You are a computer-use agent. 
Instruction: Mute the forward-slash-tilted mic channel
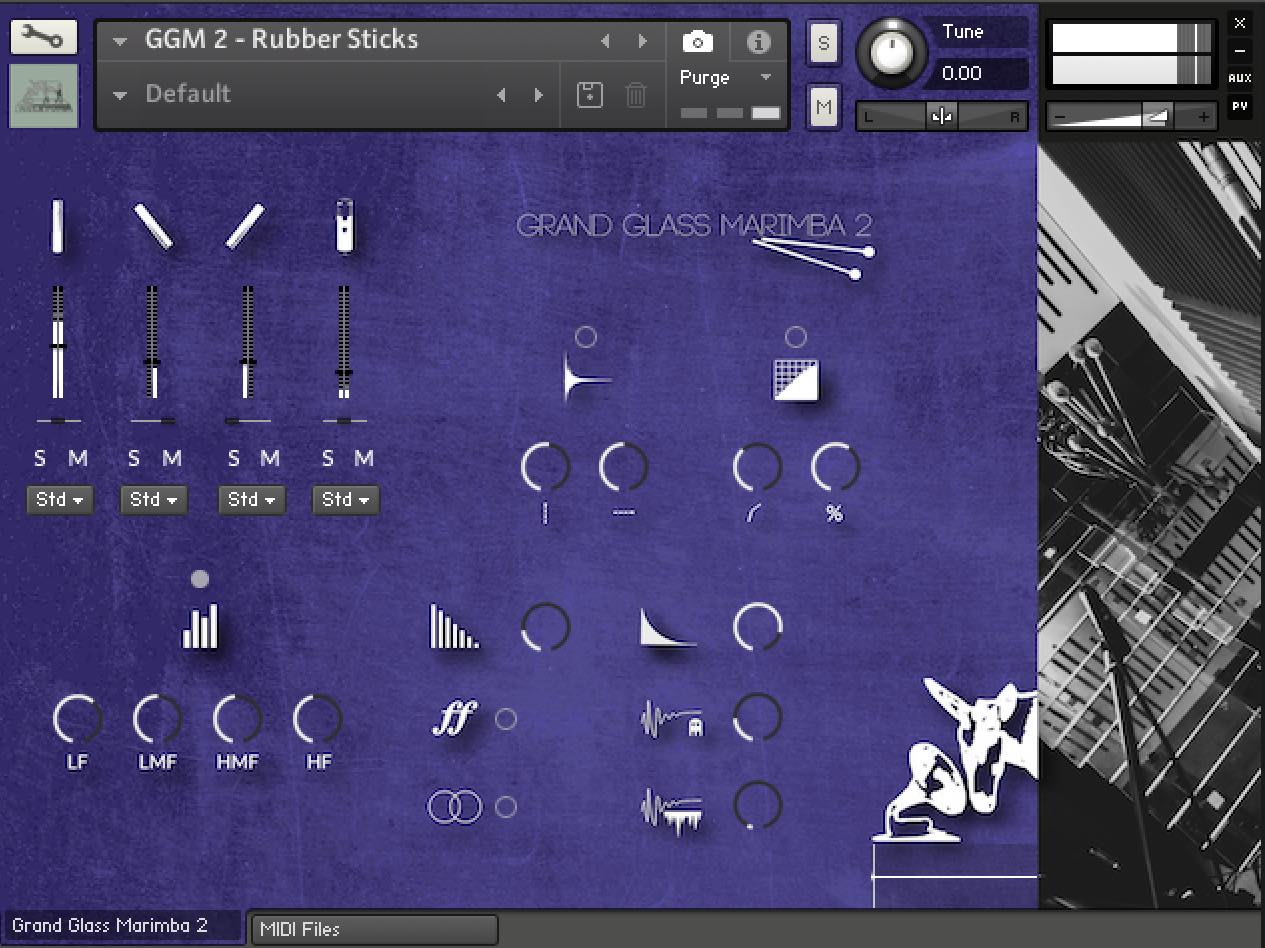270,459
